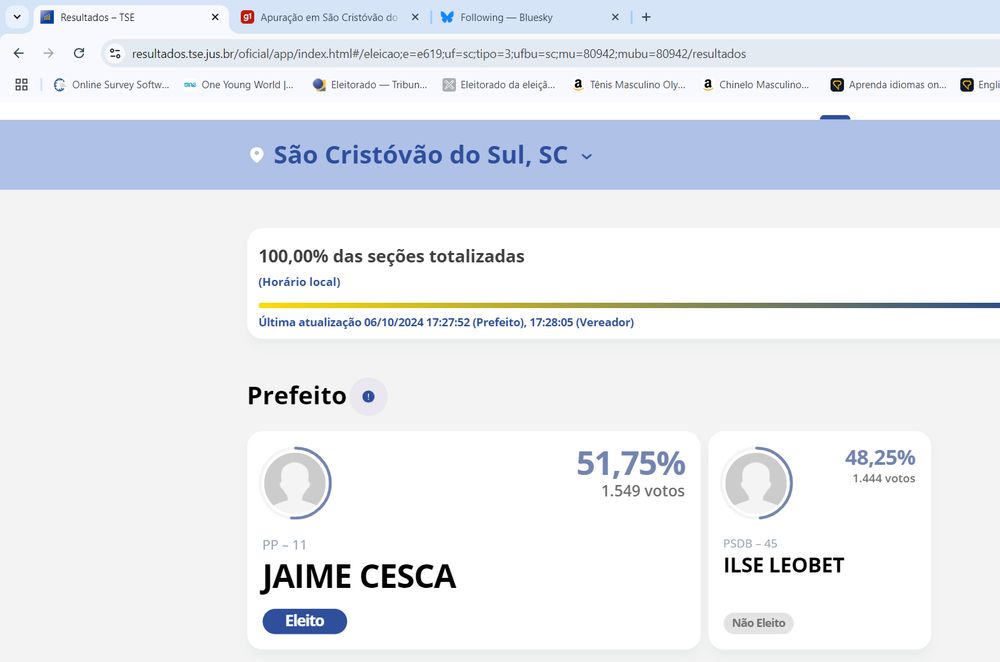Click the 48,25% vote percentage
This screenshot has height=662, width=1000.
click(880, 457)
